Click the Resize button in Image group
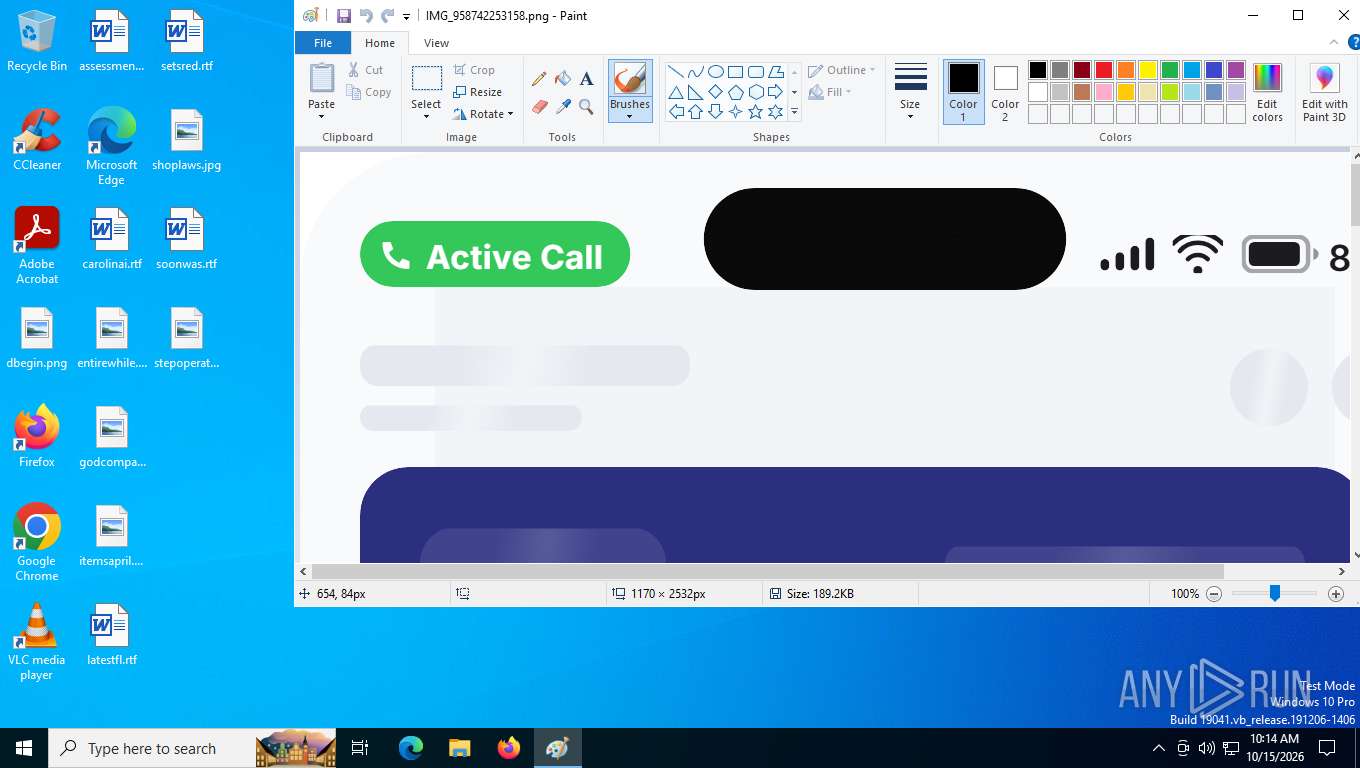The image size is (1360, 768). pos(477,92)
